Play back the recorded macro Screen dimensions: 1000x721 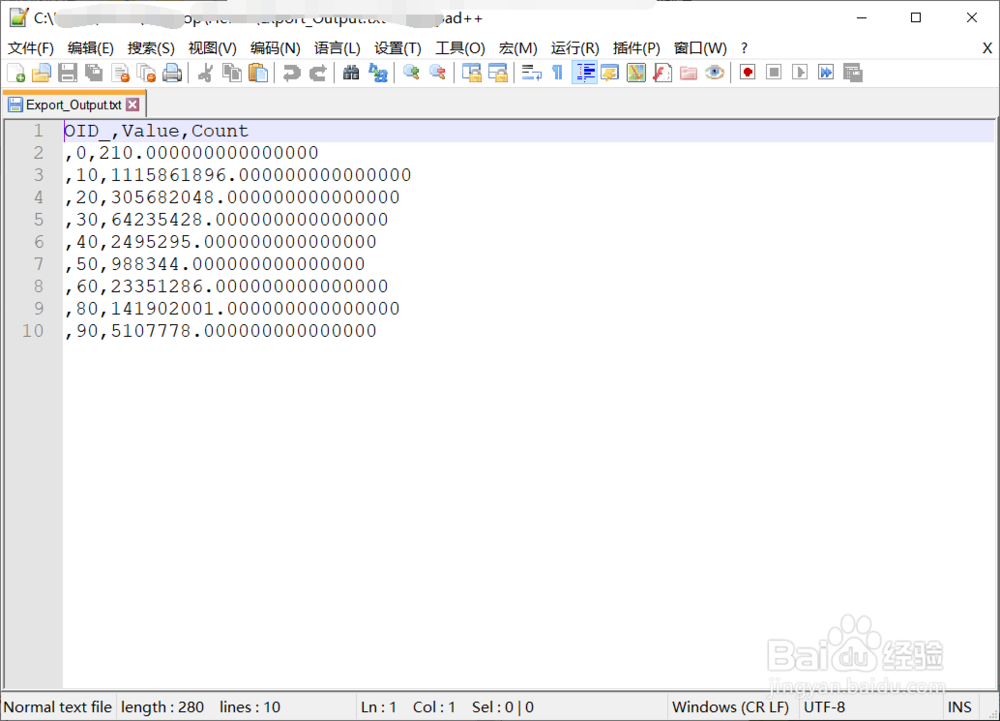point(800,73)
